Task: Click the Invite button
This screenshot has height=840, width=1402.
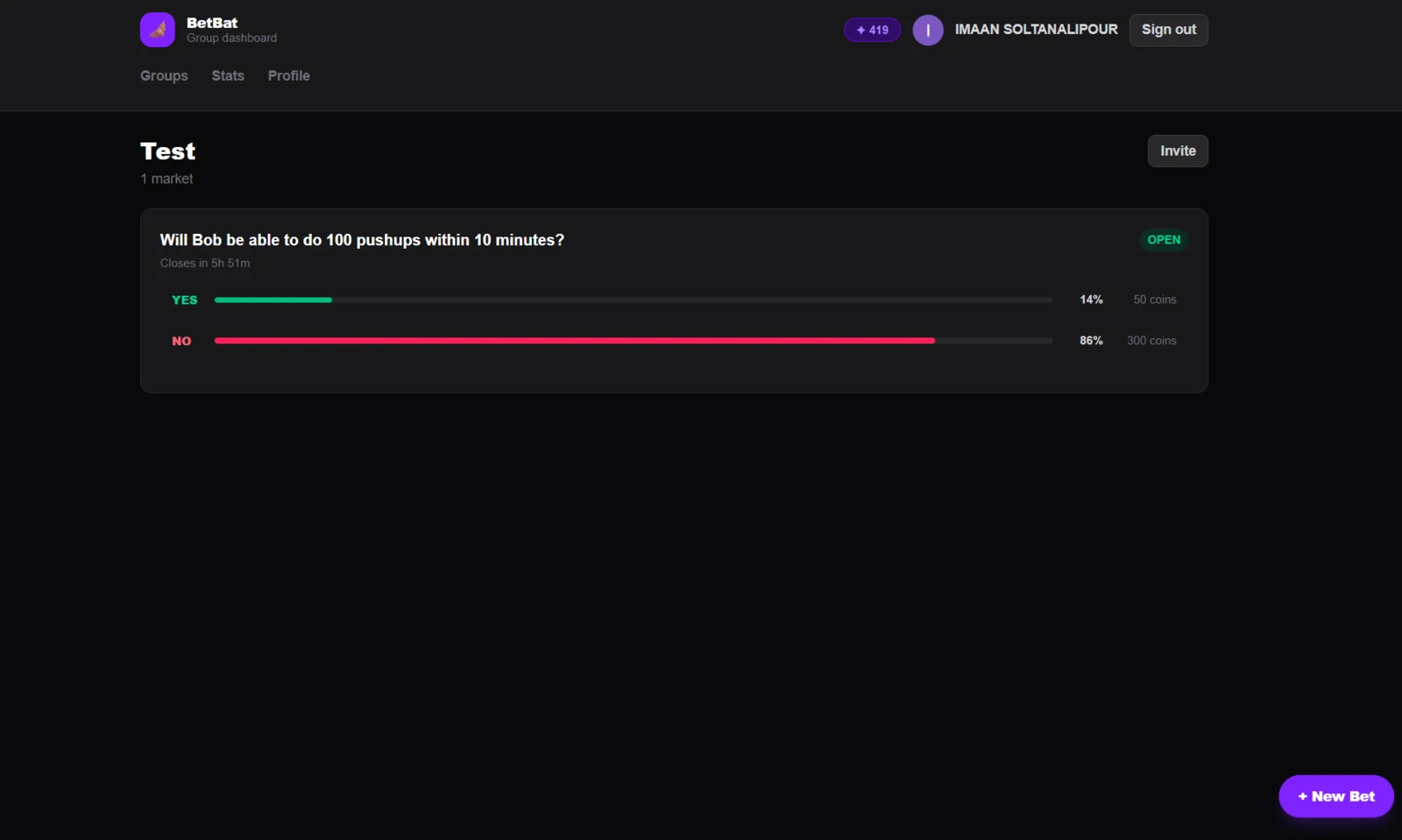Action: click(x=1178, y=151)
